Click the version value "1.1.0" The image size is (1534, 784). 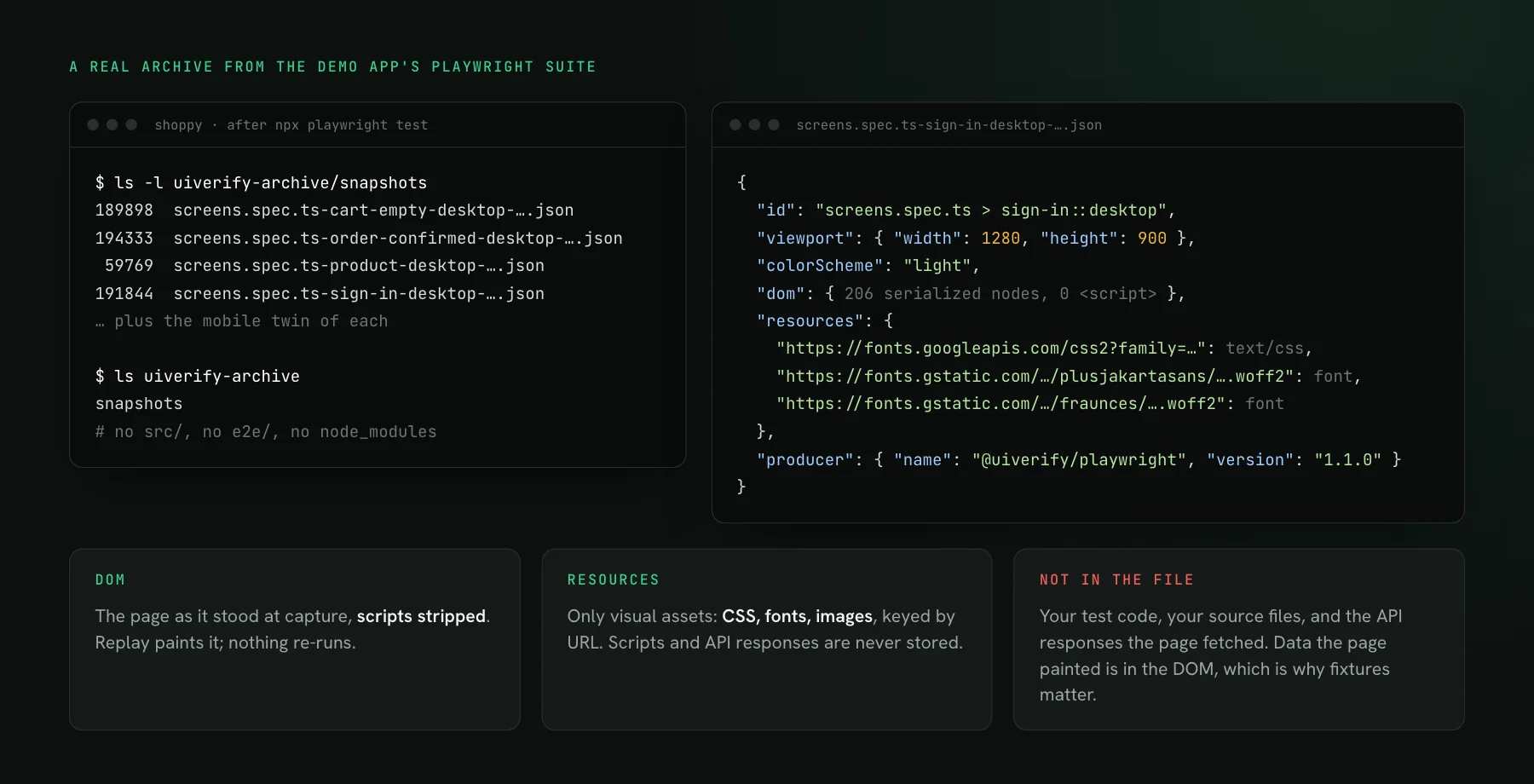pos(1347,460)
